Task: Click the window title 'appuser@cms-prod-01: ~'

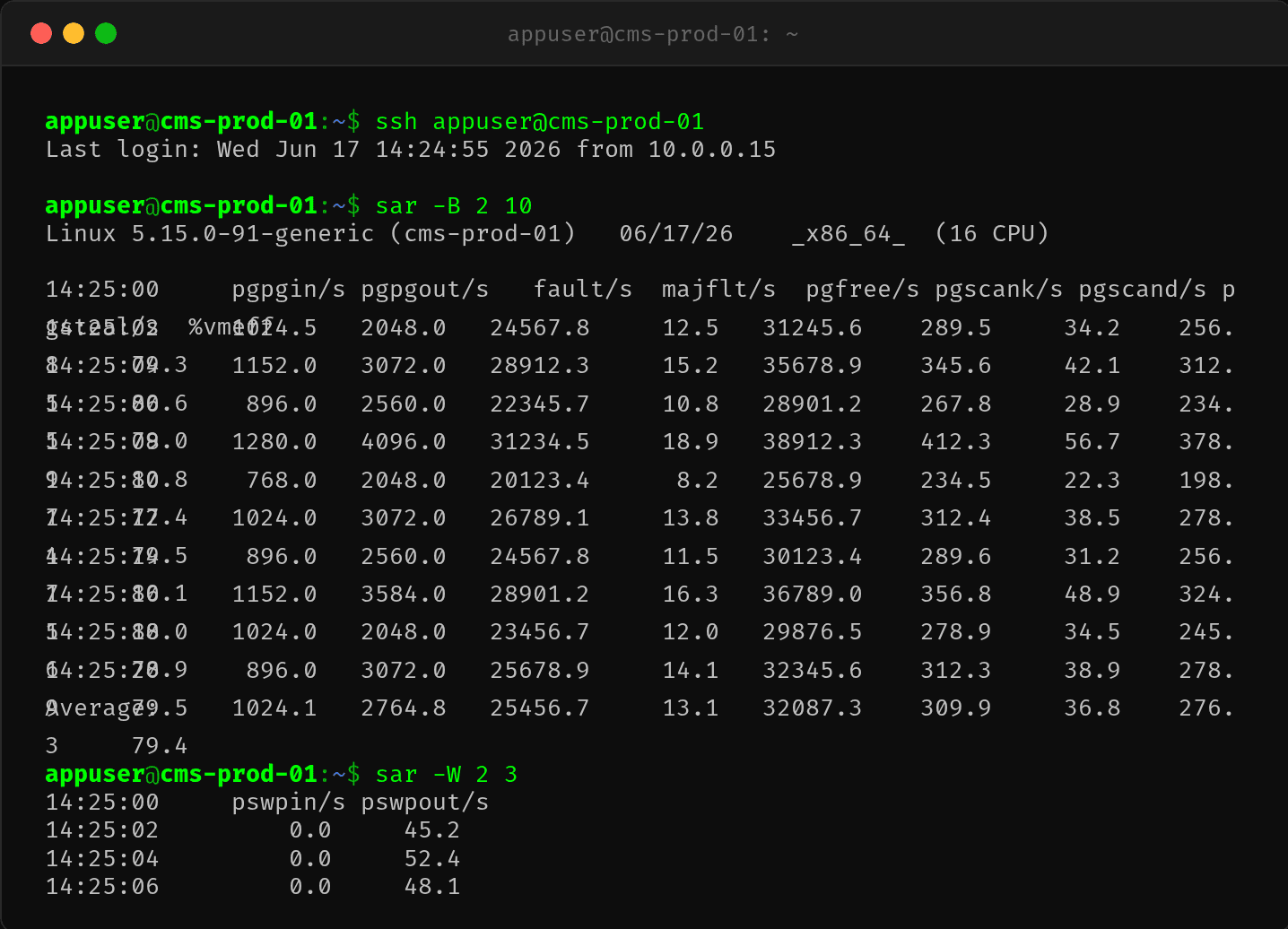Action: coord(653,34)
